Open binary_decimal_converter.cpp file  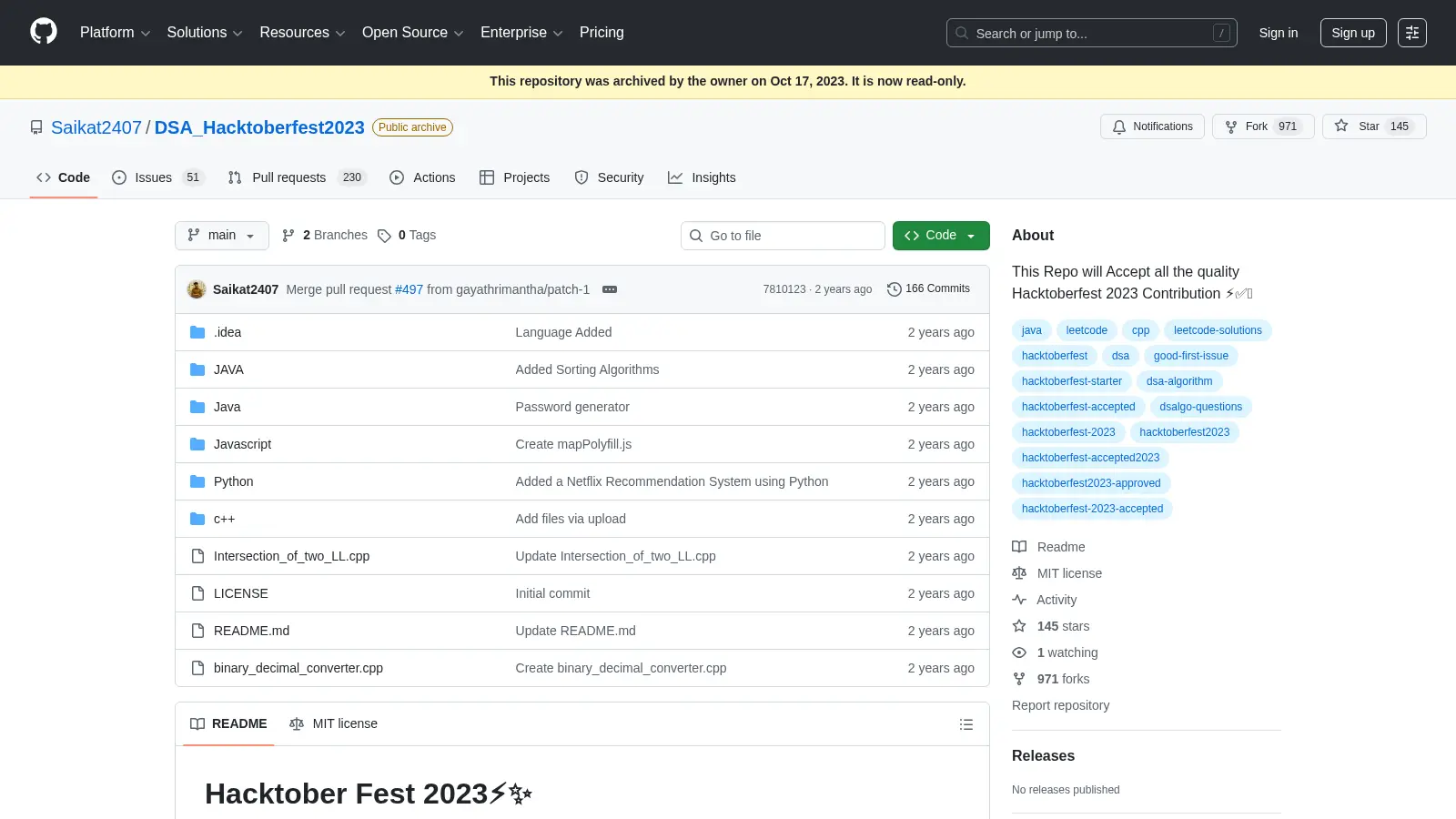[x=298, y=668]
